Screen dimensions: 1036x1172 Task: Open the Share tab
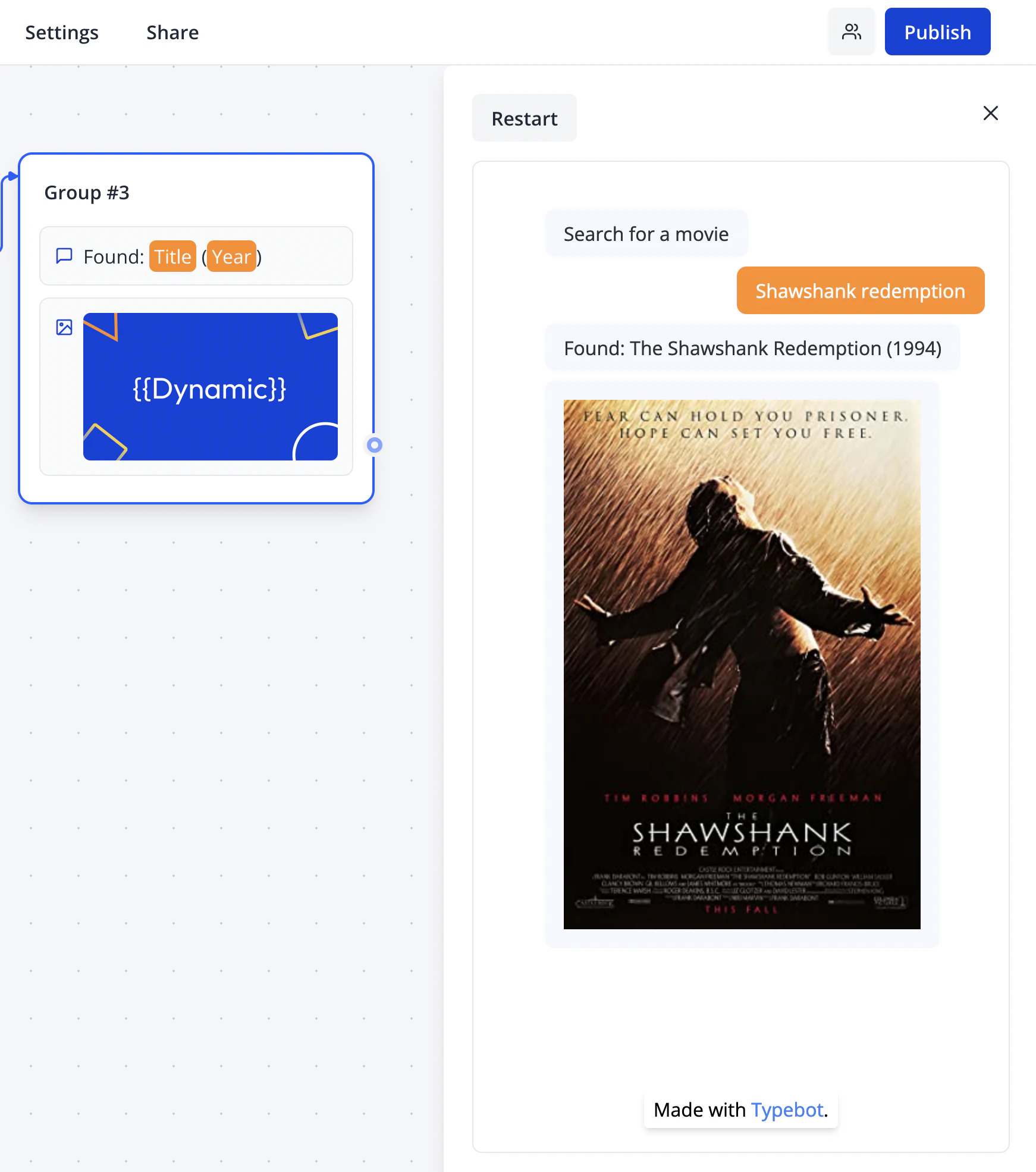[172, 32]
